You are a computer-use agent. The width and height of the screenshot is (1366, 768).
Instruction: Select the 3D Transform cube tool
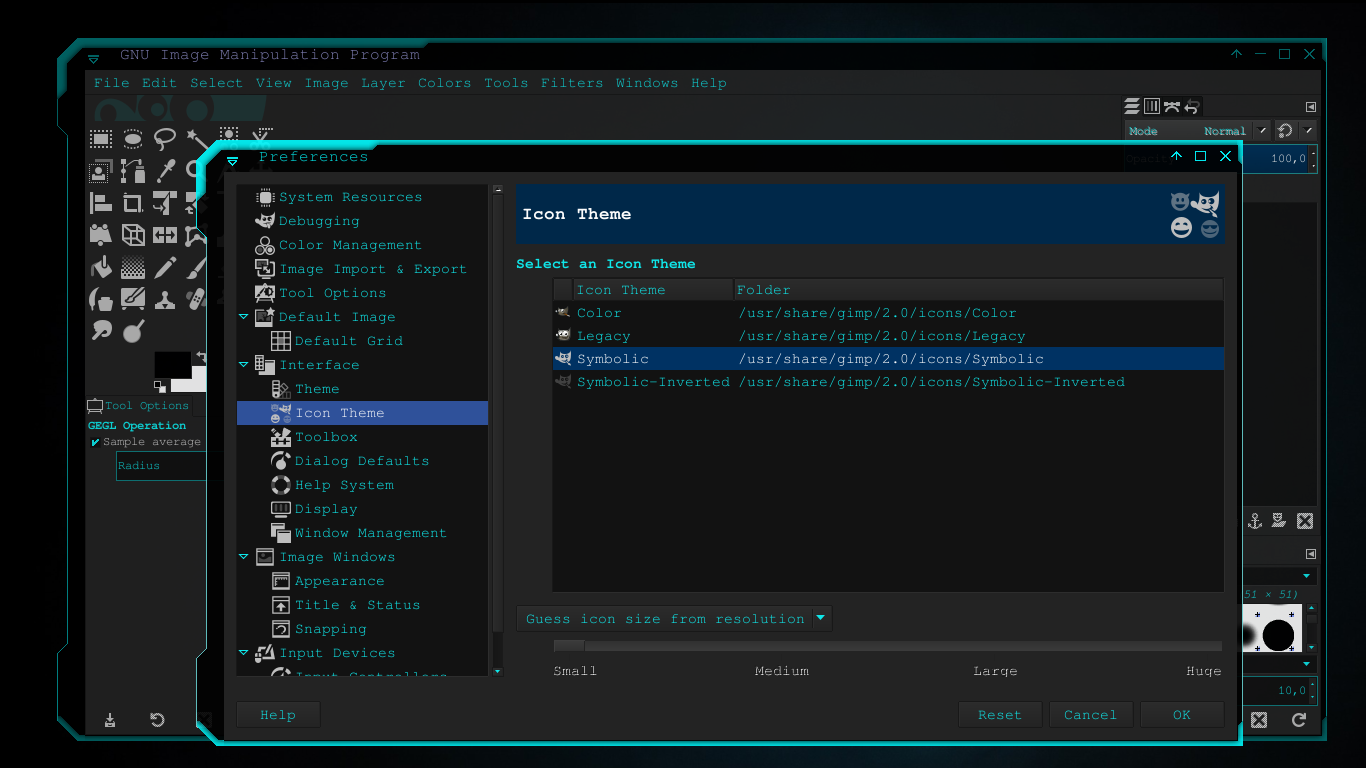(x=133, y=235)
